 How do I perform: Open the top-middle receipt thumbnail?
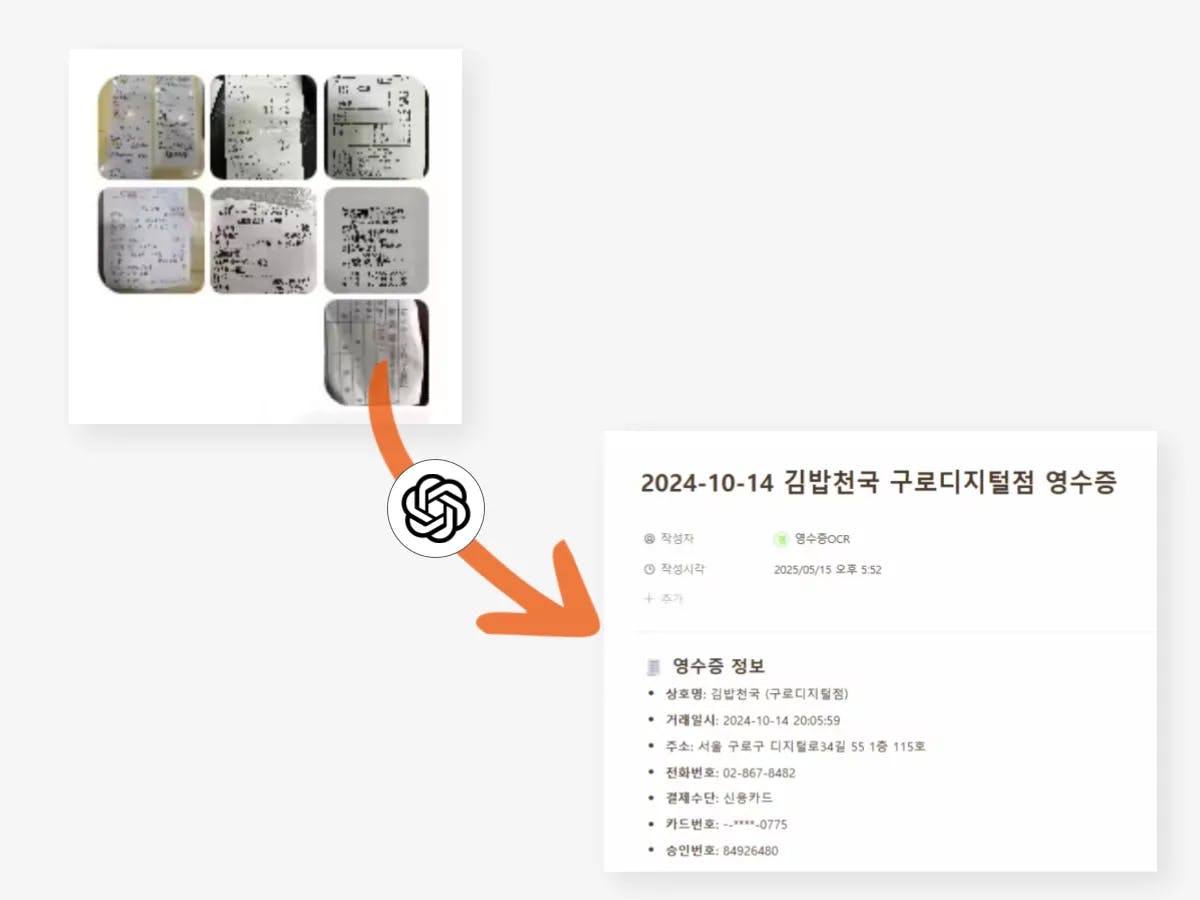pyautogui.click(x=264, y=127)
